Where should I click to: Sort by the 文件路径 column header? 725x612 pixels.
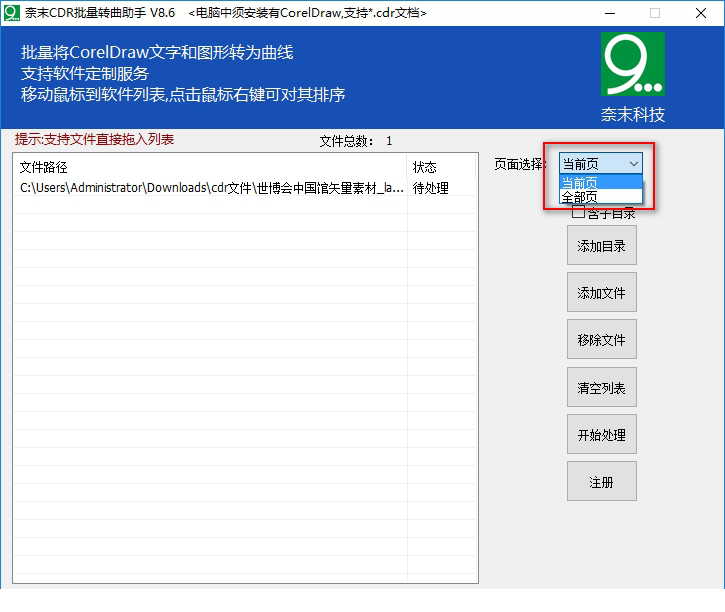[x=210, y=167]
